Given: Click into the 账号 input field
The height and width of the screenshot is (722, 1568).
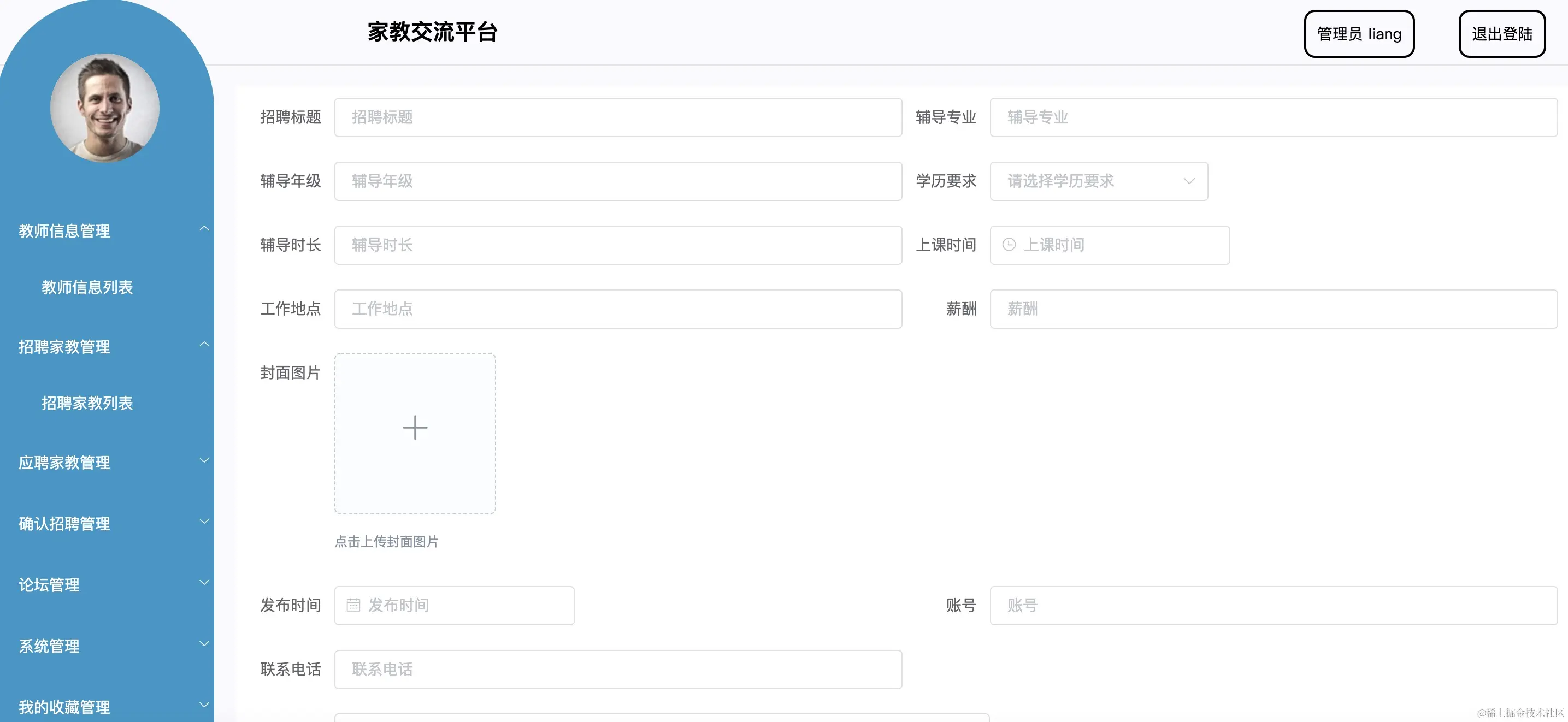Looking at the screenshot, I should click(x=1272, y=605).
